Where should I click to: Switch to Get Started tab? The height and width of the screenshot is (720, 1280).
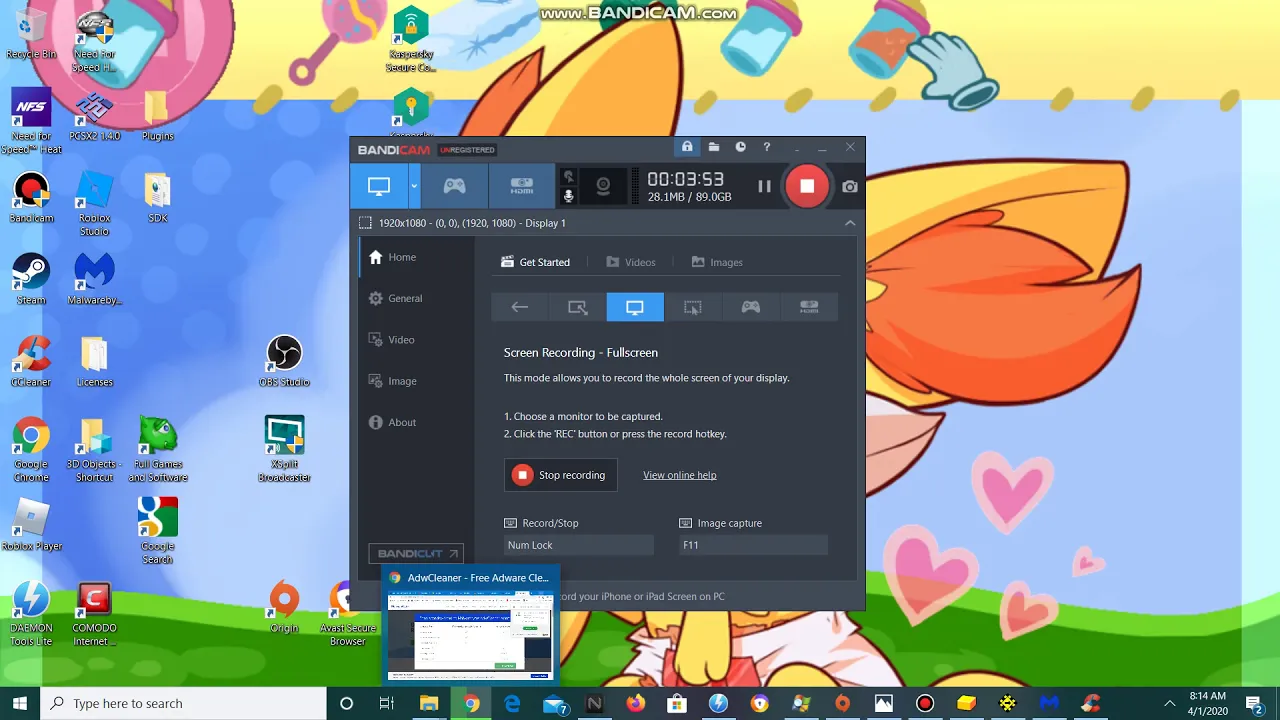(535, 262)
